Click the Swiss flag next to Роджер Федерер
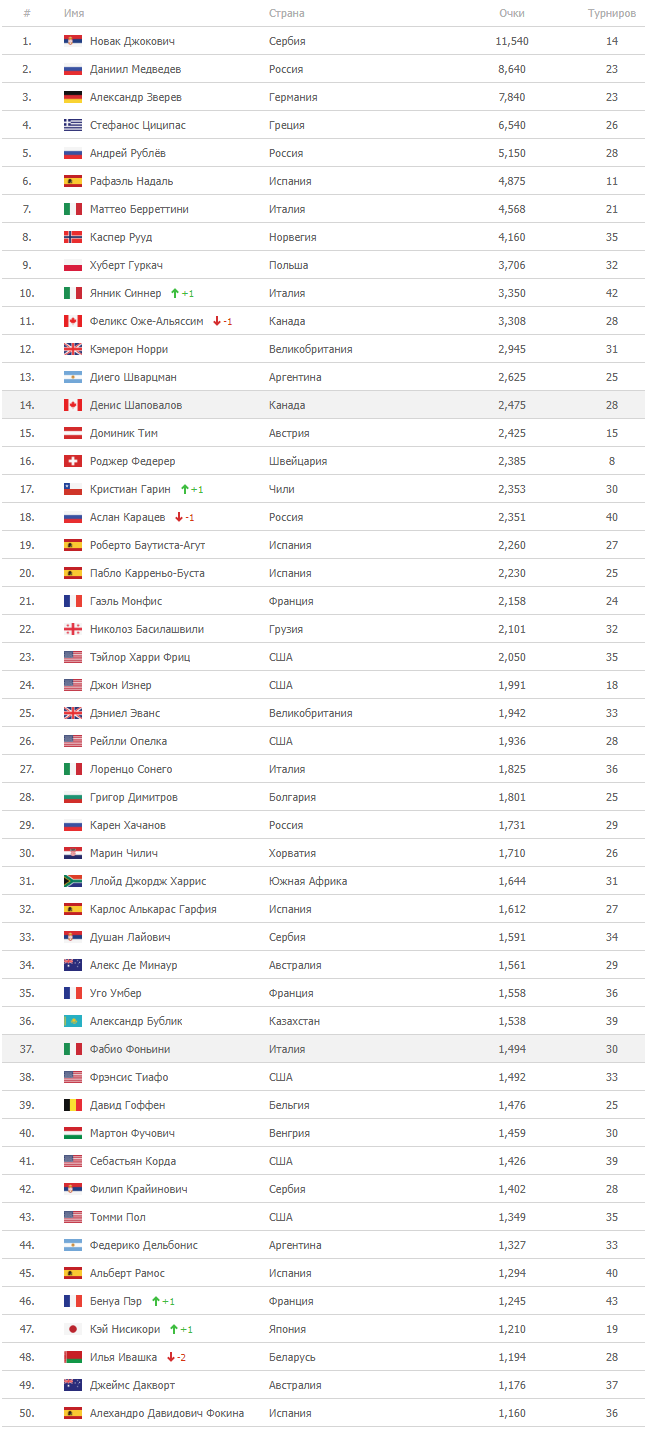Screen dimensions: 645x1429 pos(72,461)
